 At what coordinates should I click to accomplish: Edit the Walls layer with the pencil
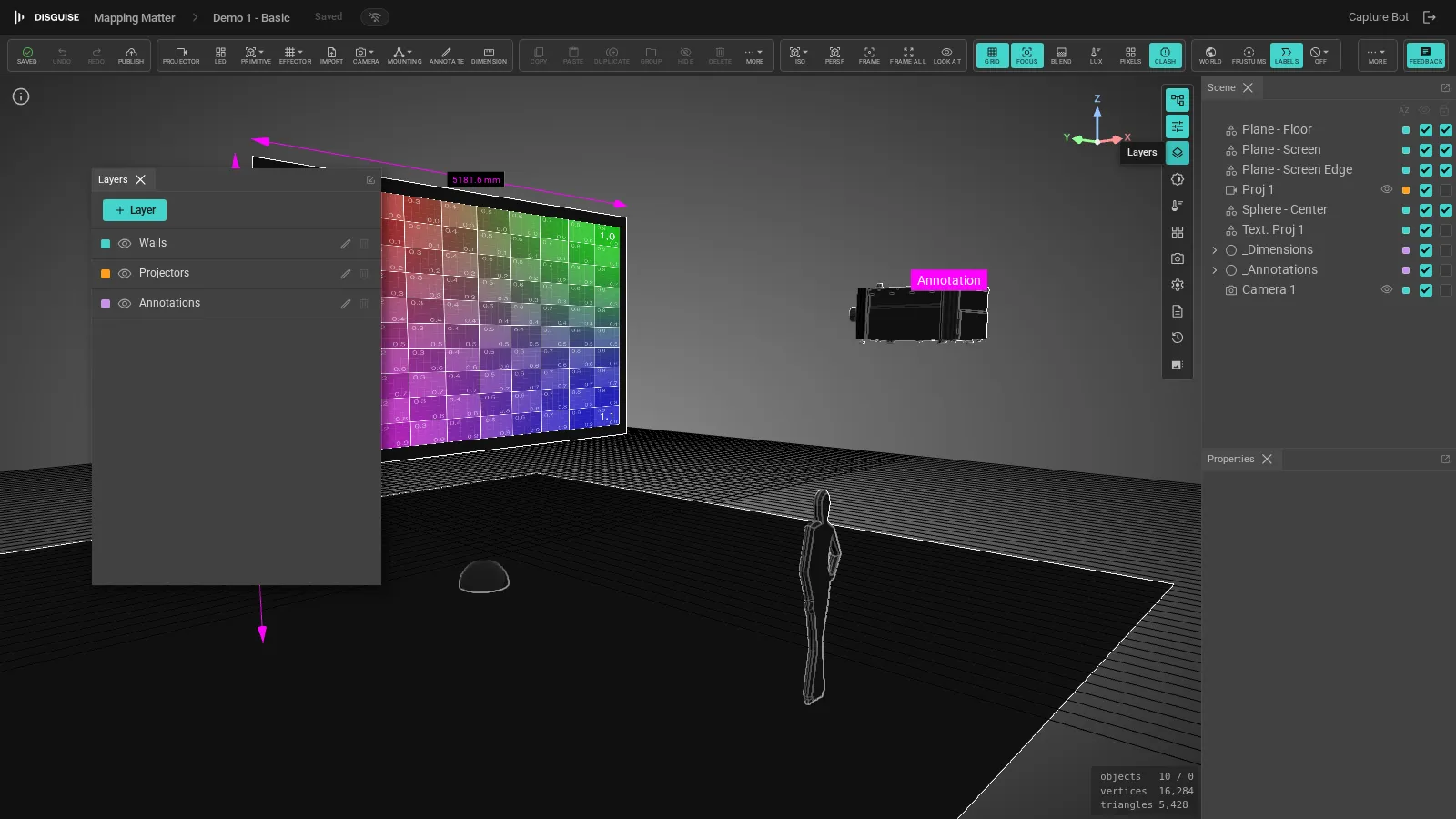pyautogui.click(x=346, y=244)
